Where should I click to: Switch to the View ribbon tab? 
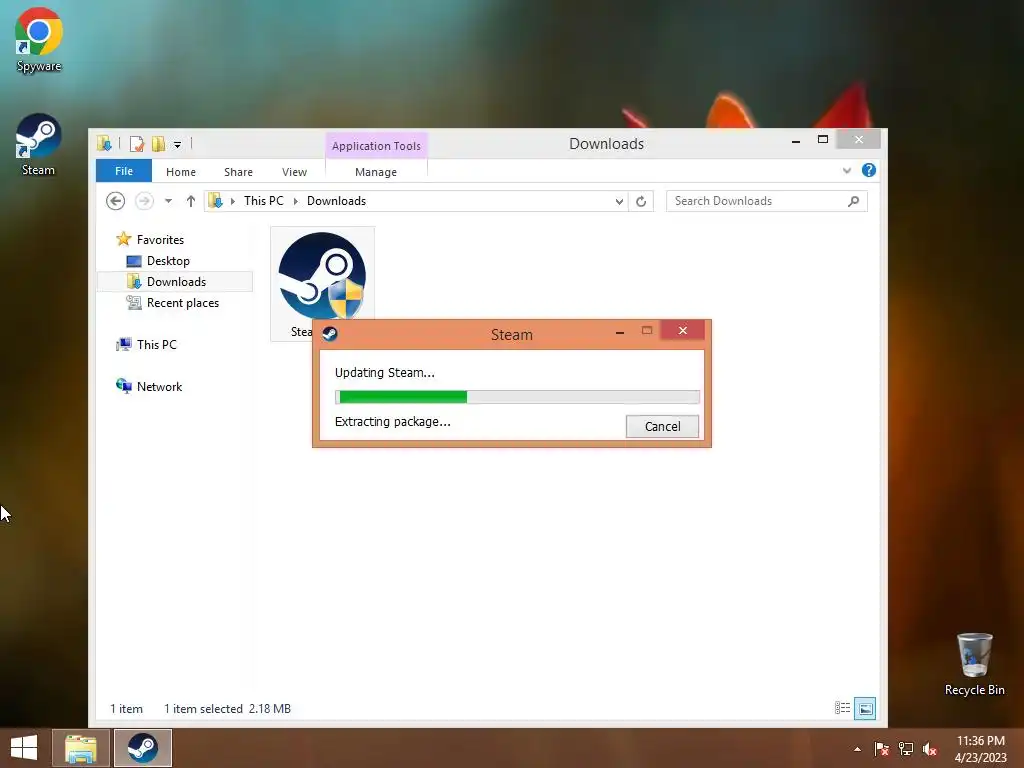(x=295, y=172)
